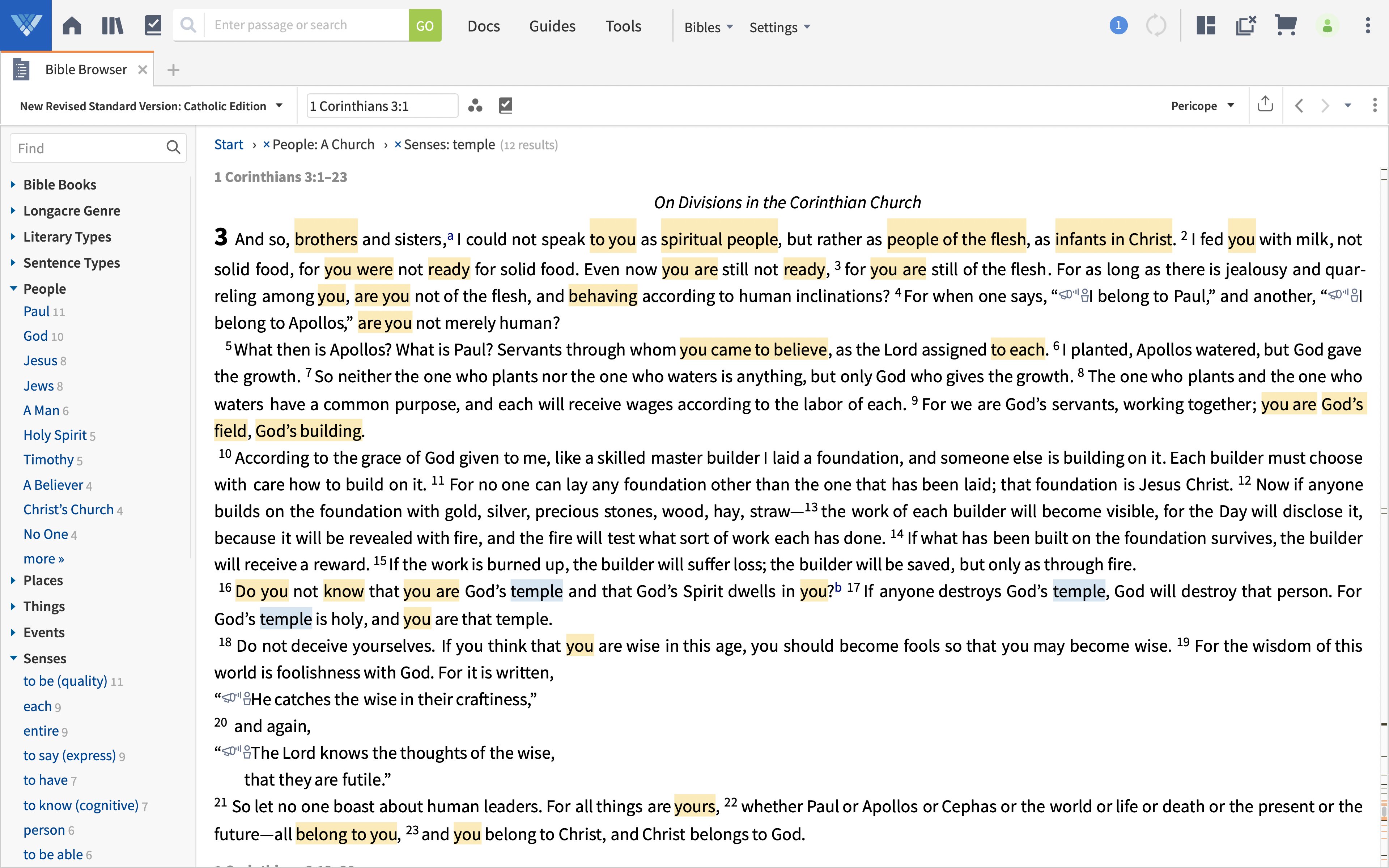Add a new tab with plus
This screenshot has height=868, width=1389.
[173, 70]
